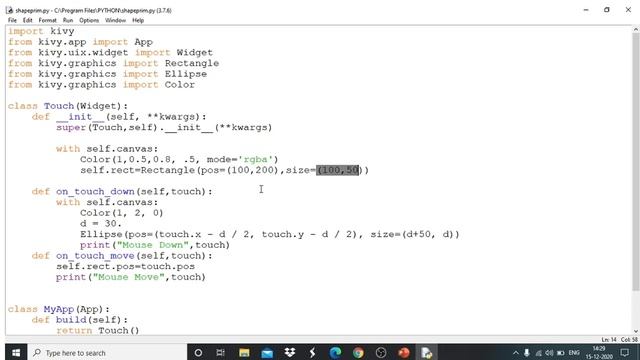
Task: Click the "Mouse Down" string
Action: tap(153, 245)
